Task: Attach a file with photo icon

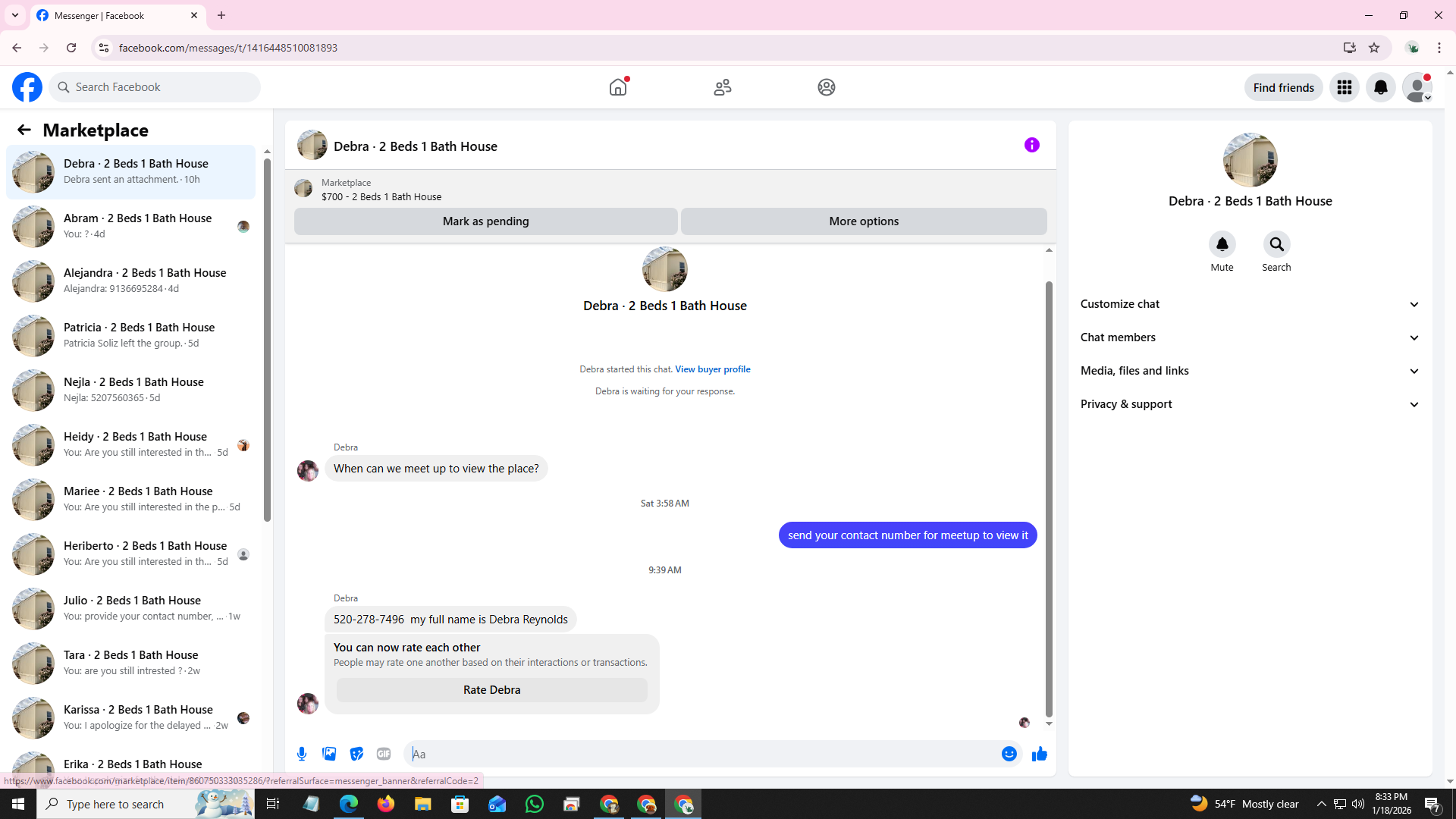Action: point(329,754)
